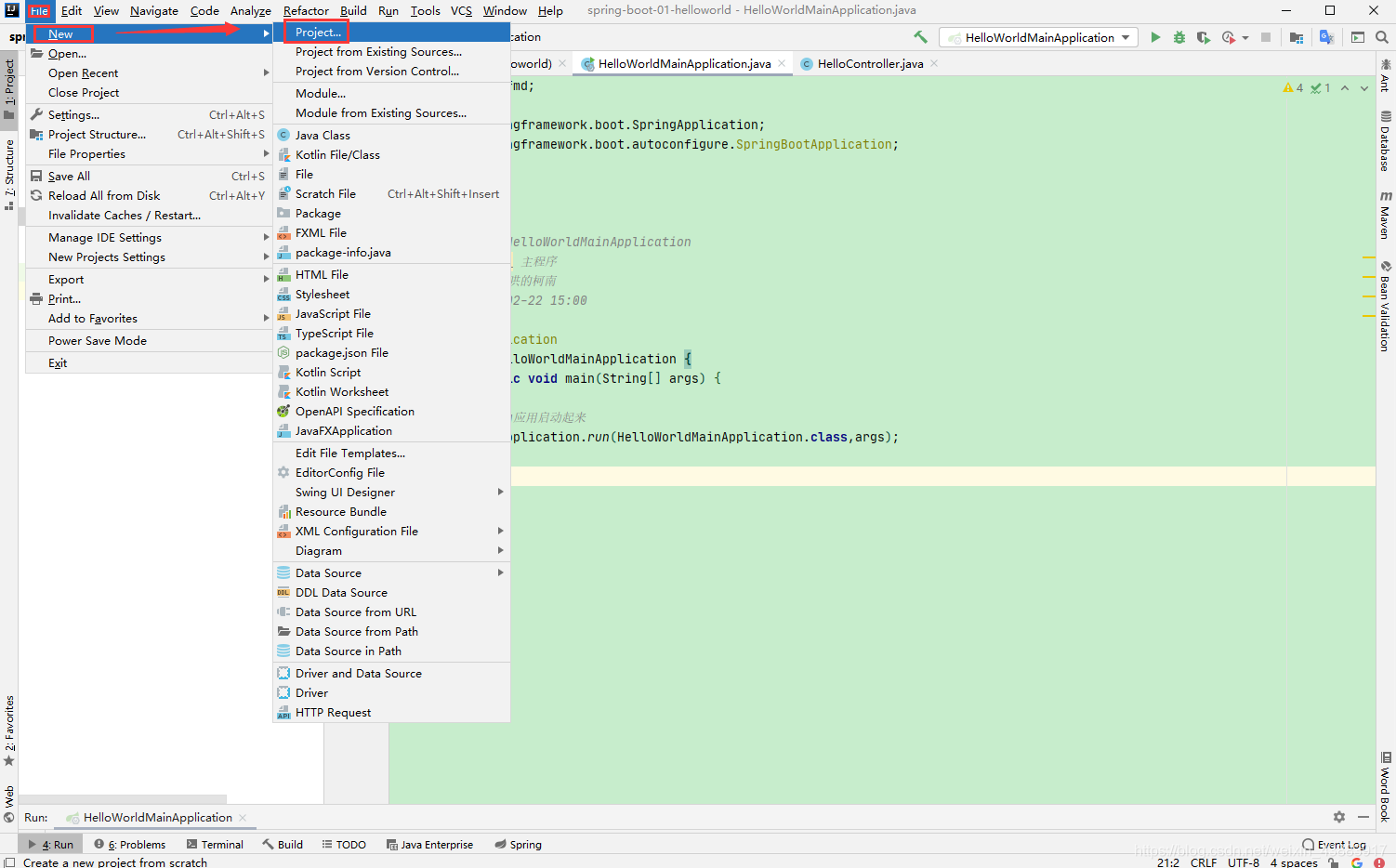Open the Database side panel
The width and height of the screenshot is (1396, 868).
[1385, 141]
